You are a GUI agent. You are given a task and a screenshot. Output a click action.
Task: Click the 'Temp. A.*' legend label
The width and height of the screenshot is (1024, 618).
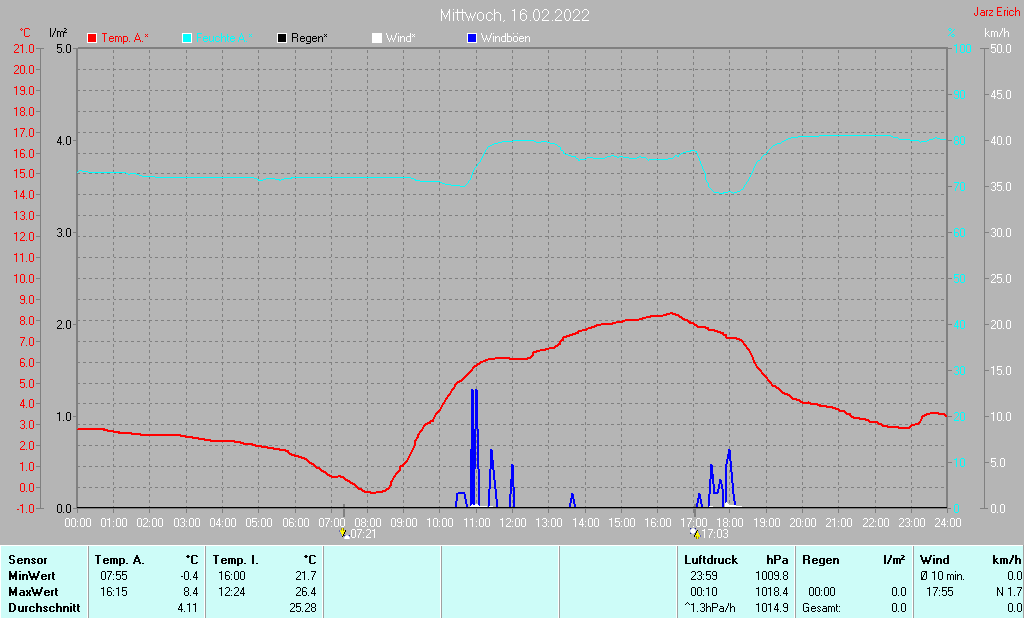(x=125, y=39)
